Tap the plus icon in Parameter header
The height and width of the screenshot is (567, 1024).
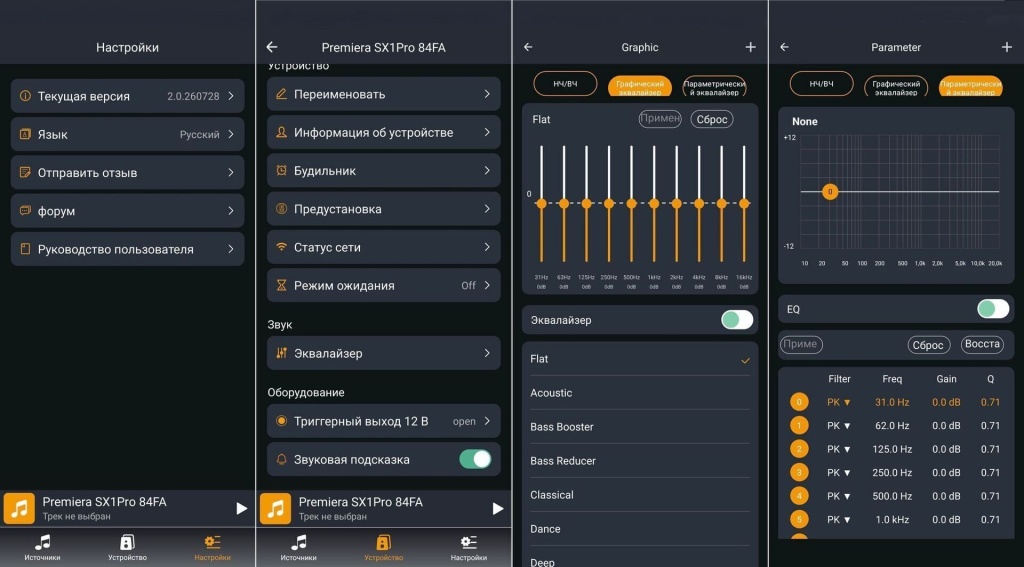(x=1006, y=47)
